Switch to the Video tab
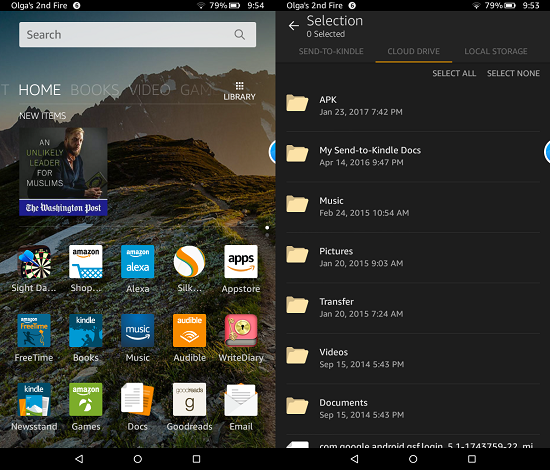 pos(150,90)
